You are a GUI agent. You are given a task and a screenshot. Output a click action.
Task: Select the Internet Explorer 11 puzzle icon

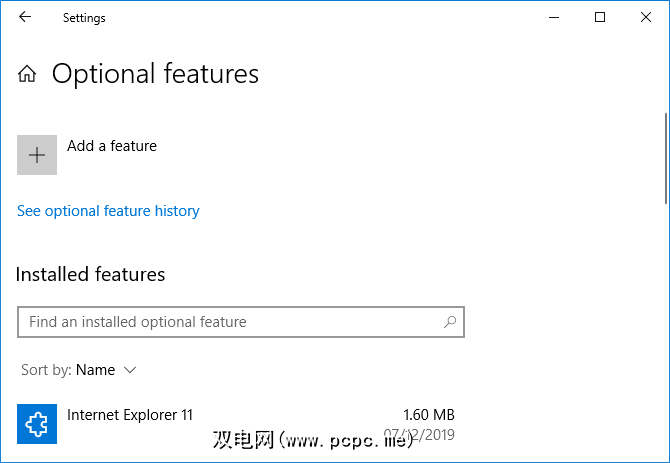[37, 424]
